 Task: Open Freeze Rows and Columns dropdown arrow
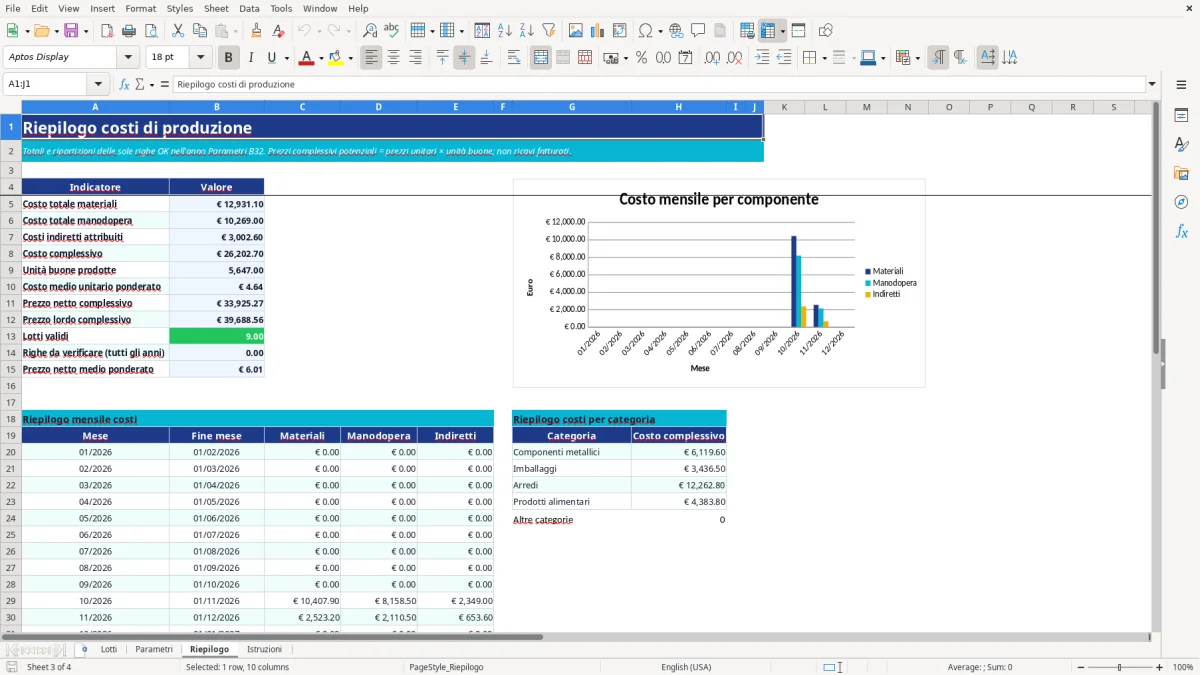(783, 31)
